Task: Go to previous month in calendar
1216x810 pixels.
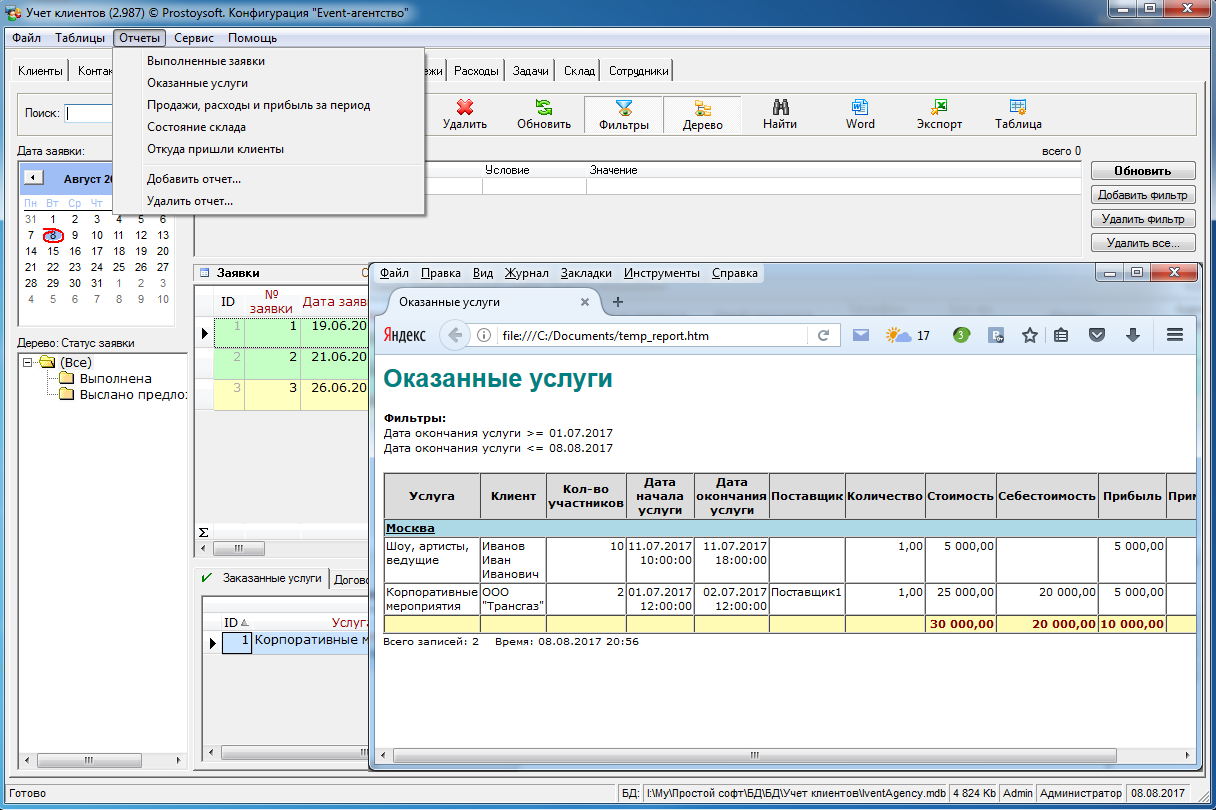Action: click(33, 178)
